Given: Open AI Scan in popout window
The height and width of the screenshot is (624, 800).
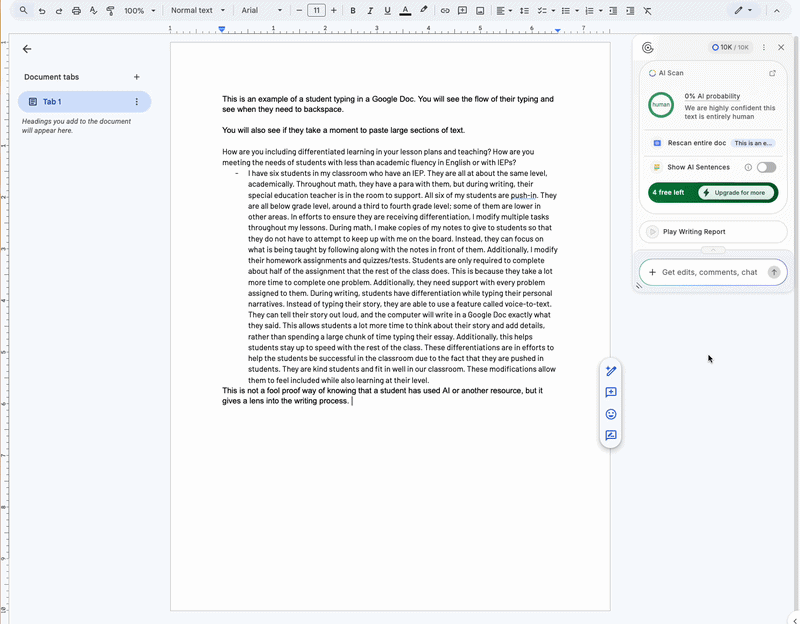Looking at the screenshot, I should tap(772, 73).
